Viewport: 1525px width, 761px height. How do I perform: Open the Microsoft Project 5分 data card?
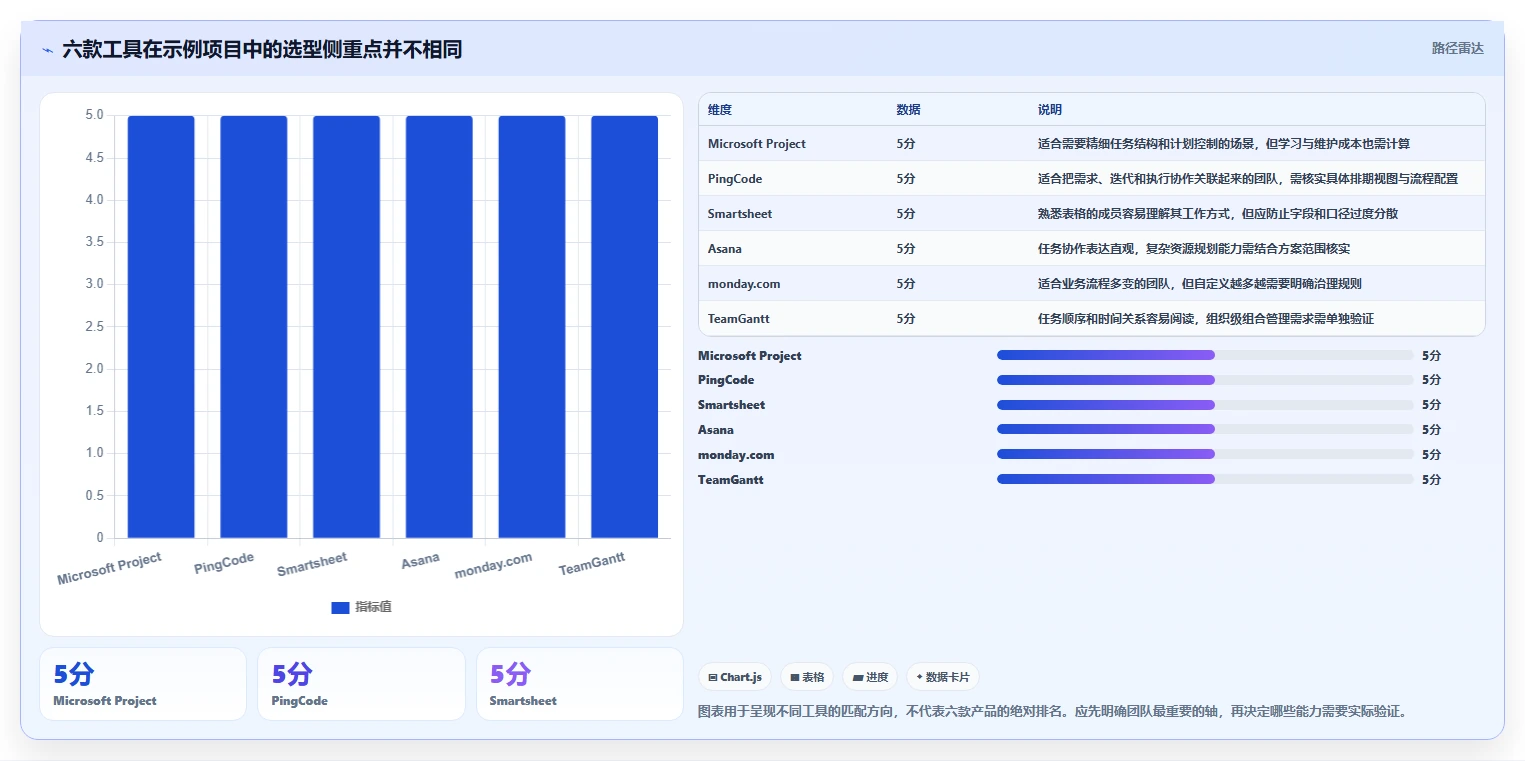pyautogui.click(x=143, y=684)
